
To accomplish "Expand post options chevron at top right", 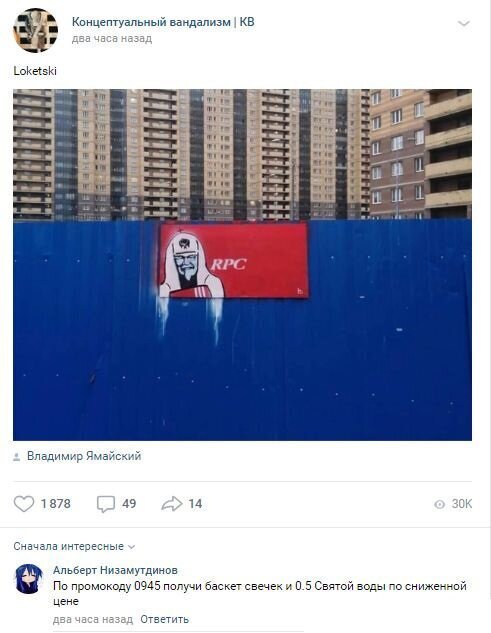I will pyautogui.click(x=464, y=23).
